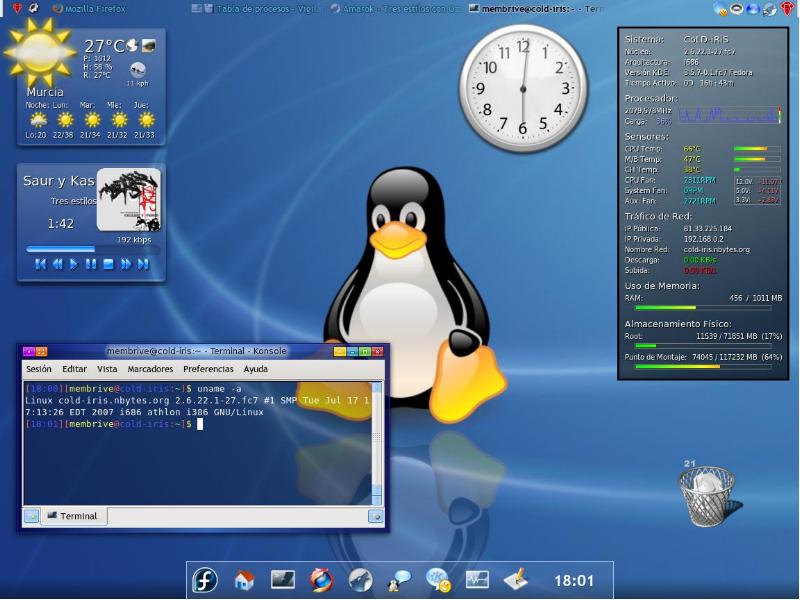
Task: Open the trash bin on the desktop
Action: [707, 496]
